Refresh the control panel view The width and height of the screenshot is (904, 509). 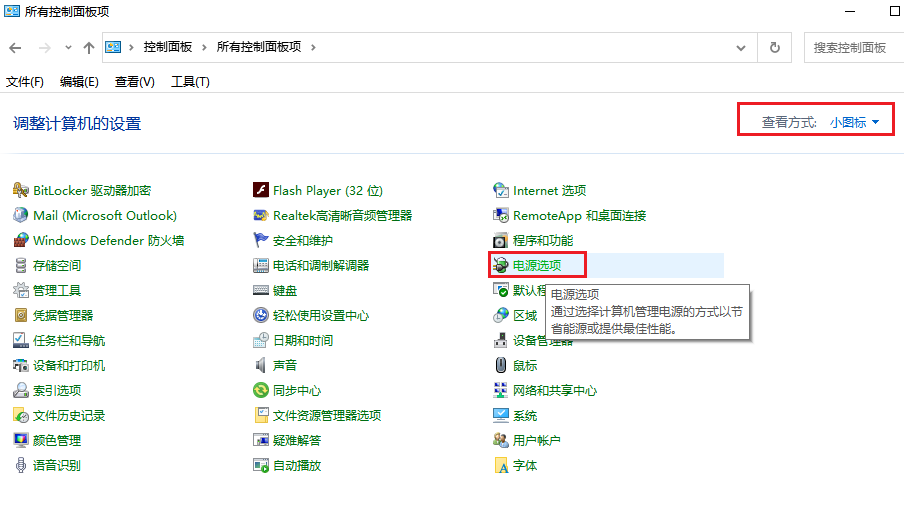[x=774, y=47]
